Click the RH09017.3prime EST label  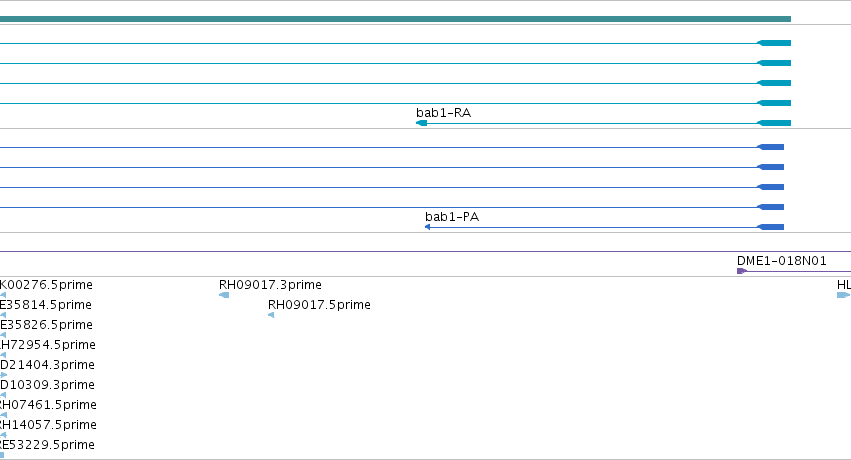[x=270, y=285]
